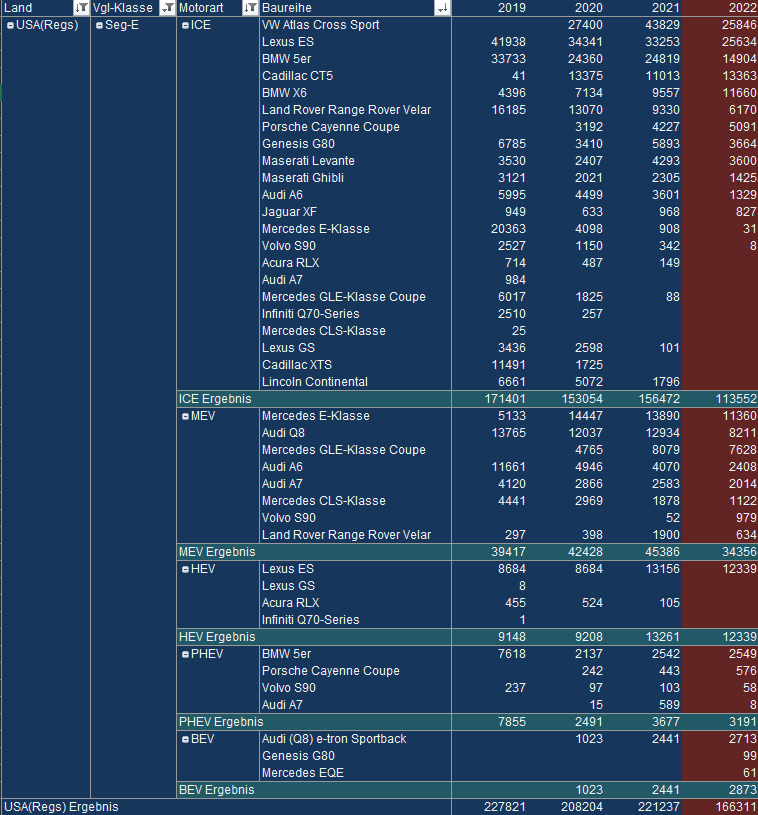Select the Baureihe header cell label

(x=287, y=8)
